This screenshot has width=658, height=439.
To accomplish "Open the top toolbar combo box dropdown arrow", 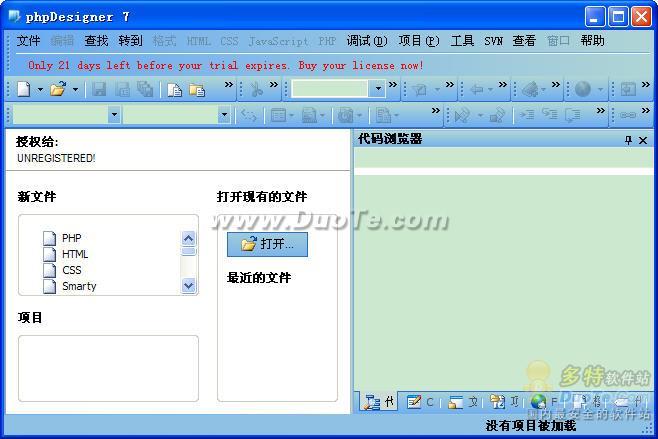I will point(378,89).
